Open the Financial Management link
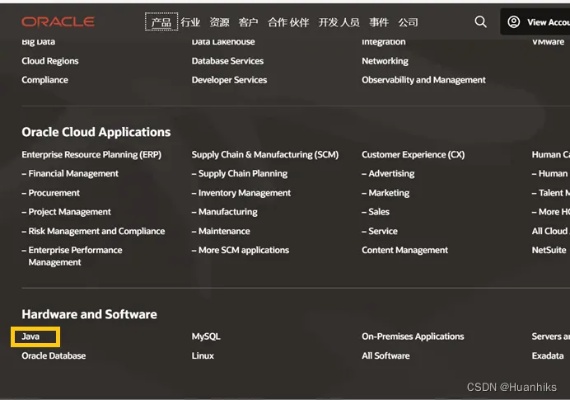This screenshot has height=400, width=570. (73, 174)
